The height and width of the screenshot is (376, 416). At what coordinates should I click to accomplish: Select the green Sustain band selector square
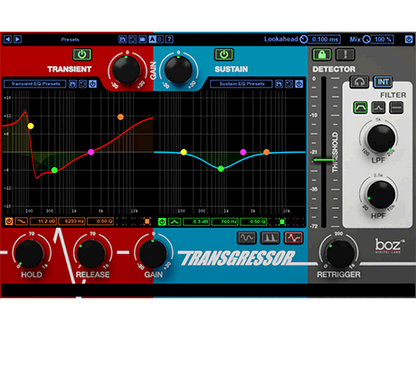point(282,221)
